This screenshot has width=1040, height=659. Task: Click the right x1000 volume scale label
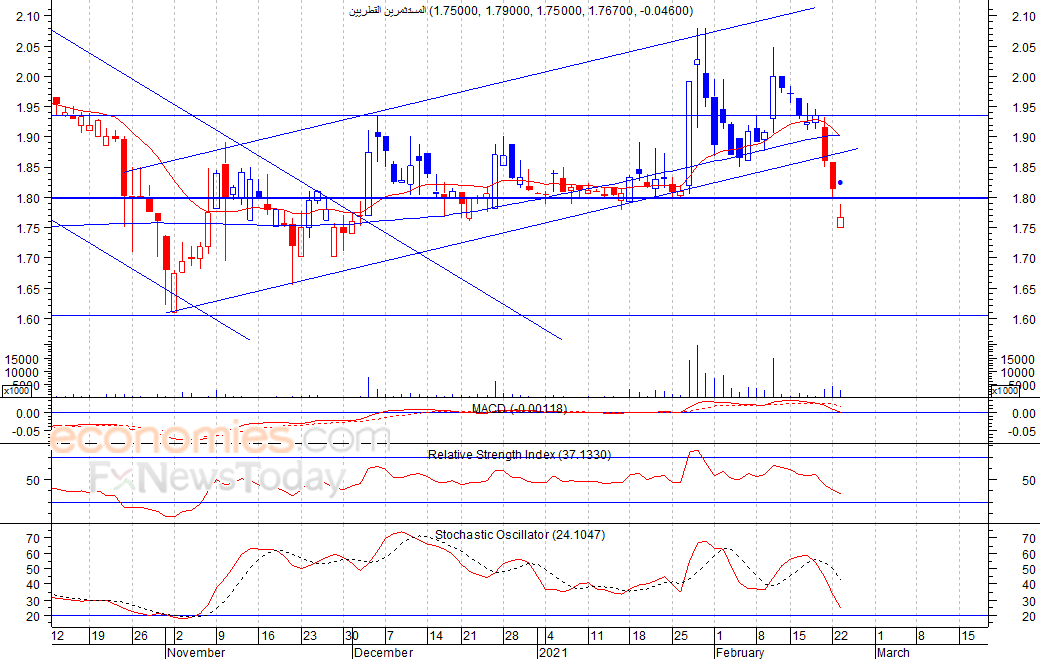pyautogui.click(x=1005, y=392)
